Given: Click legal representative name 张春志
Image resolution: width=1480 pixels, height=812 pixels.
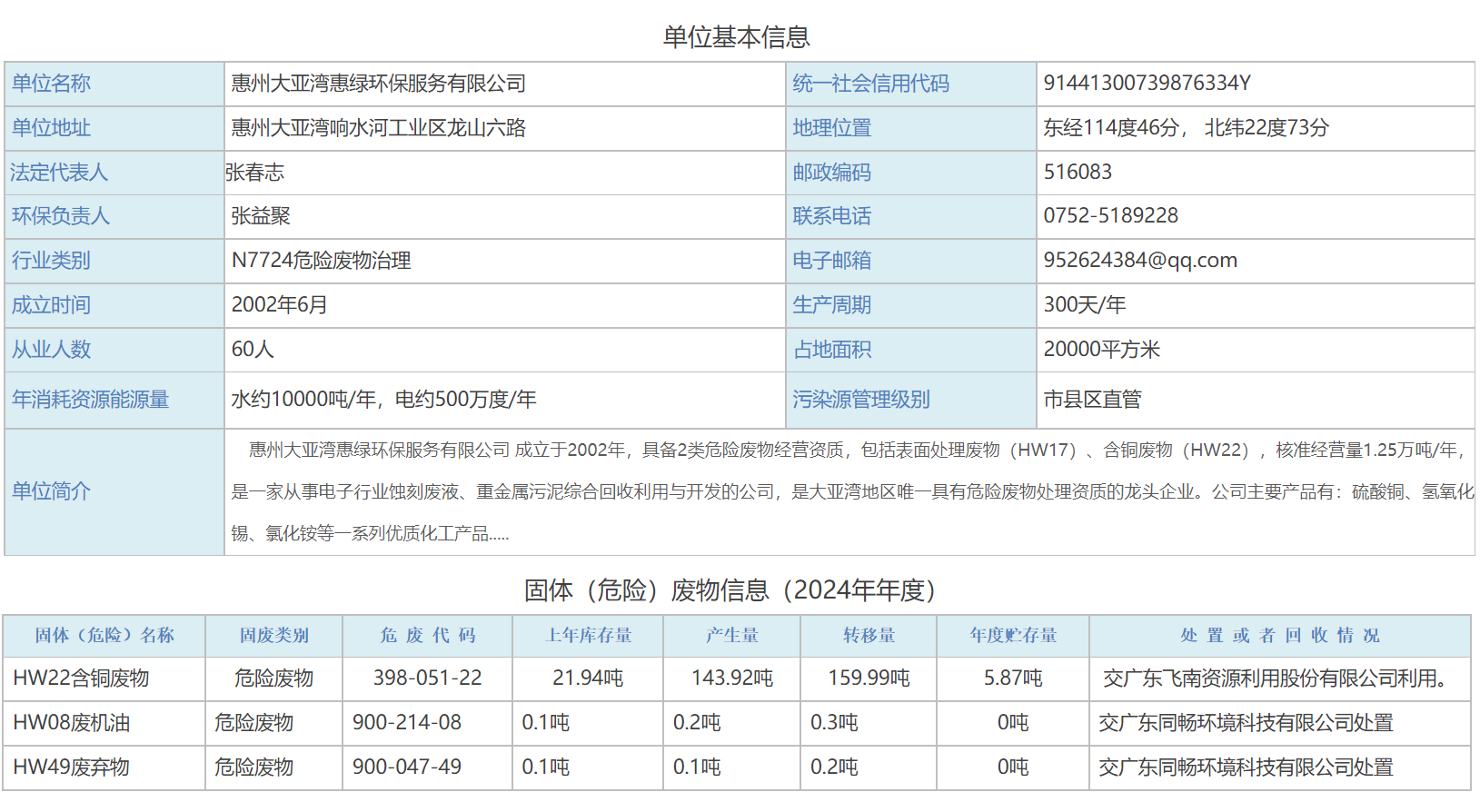Looking at the screenshot, I should [x=254, y=173].
